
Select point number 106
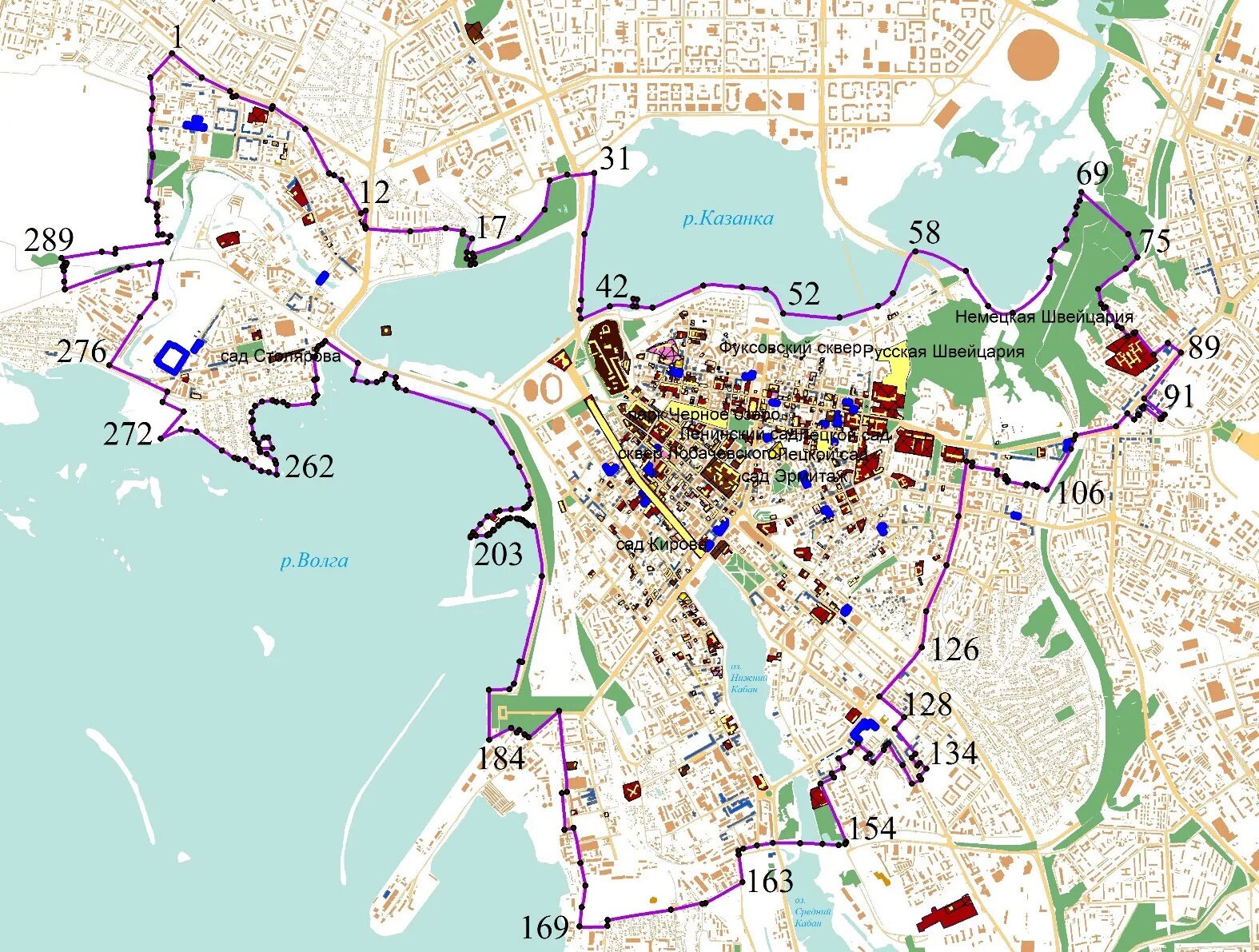[1080, 493]
